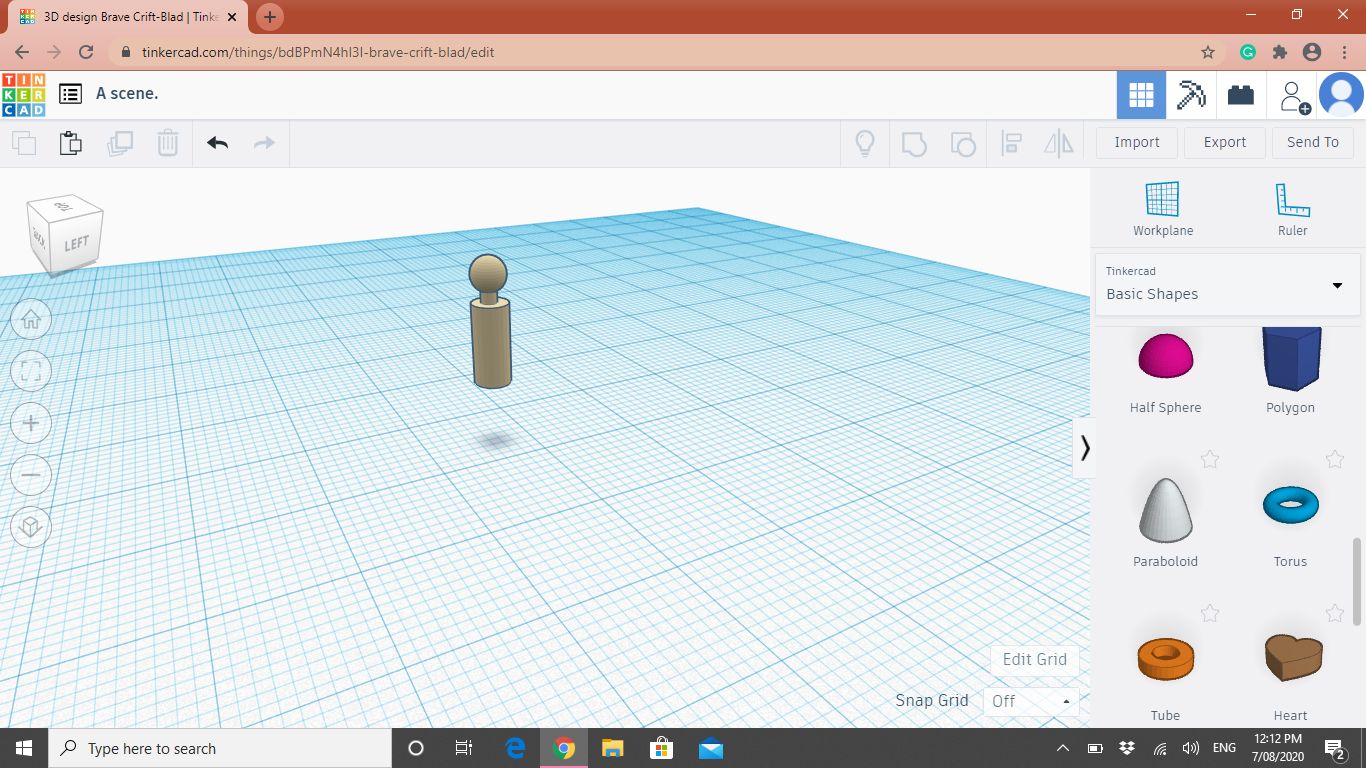
Task: Zoom in with the plus button
Action: [x=31, y=423]
